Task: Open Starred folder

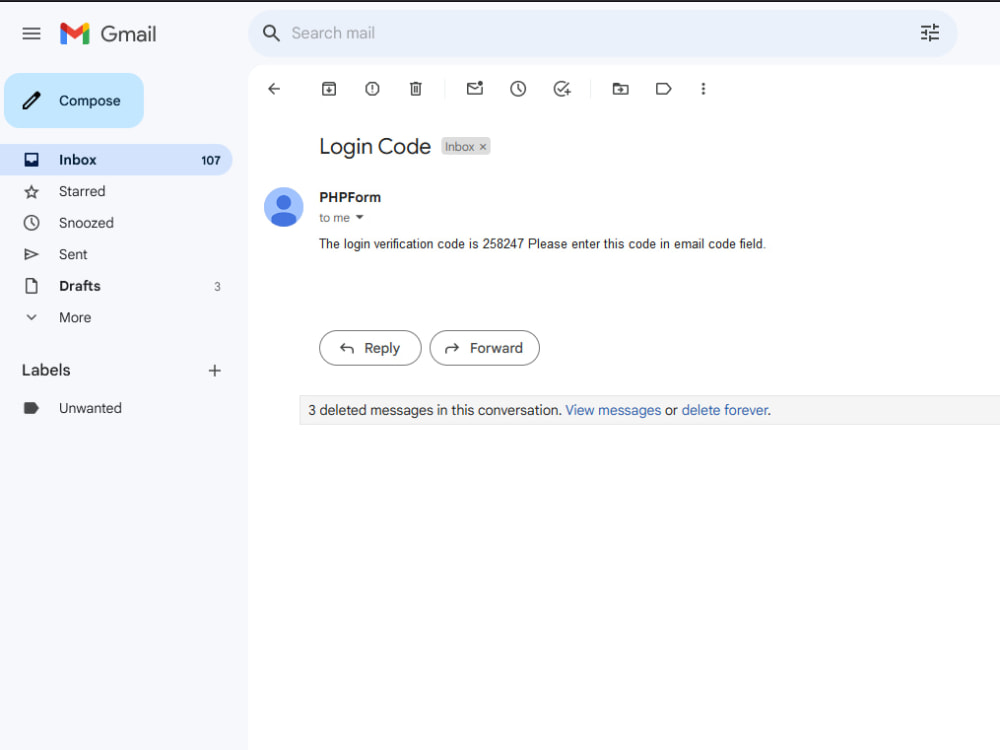Action: pyautogui.click(x=115, y=191)
